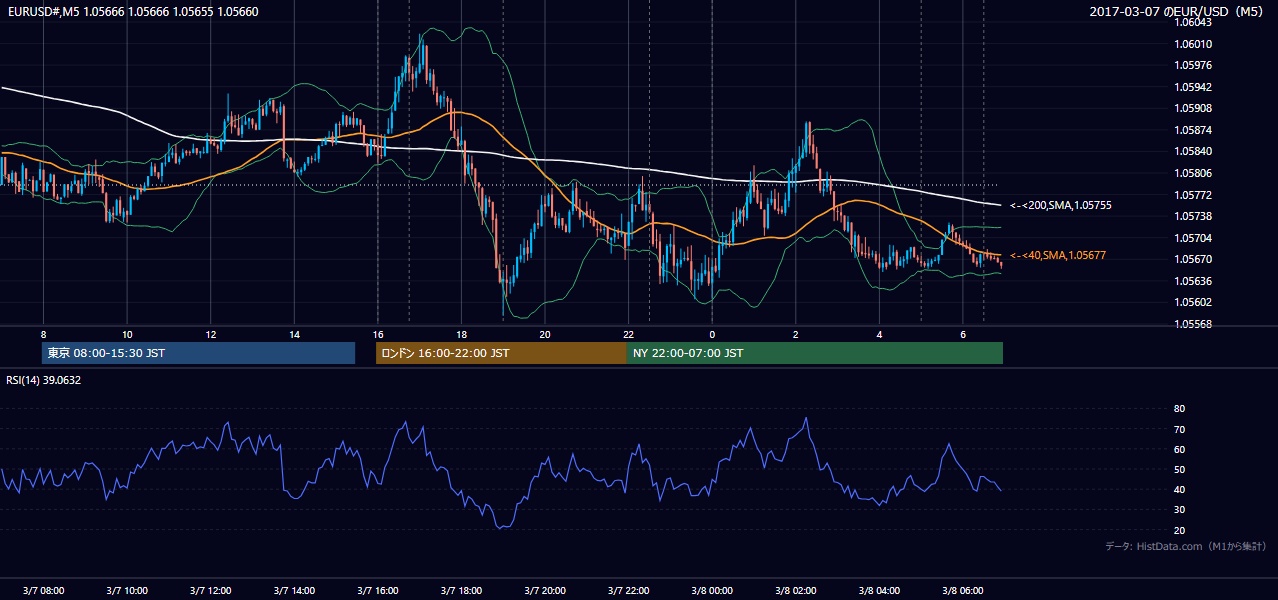Viewport: 1278px width, 600px height.
Task: Click the 3/8 06:00 bottom time label
Action: pyautogui.click(x=962, y=590)
